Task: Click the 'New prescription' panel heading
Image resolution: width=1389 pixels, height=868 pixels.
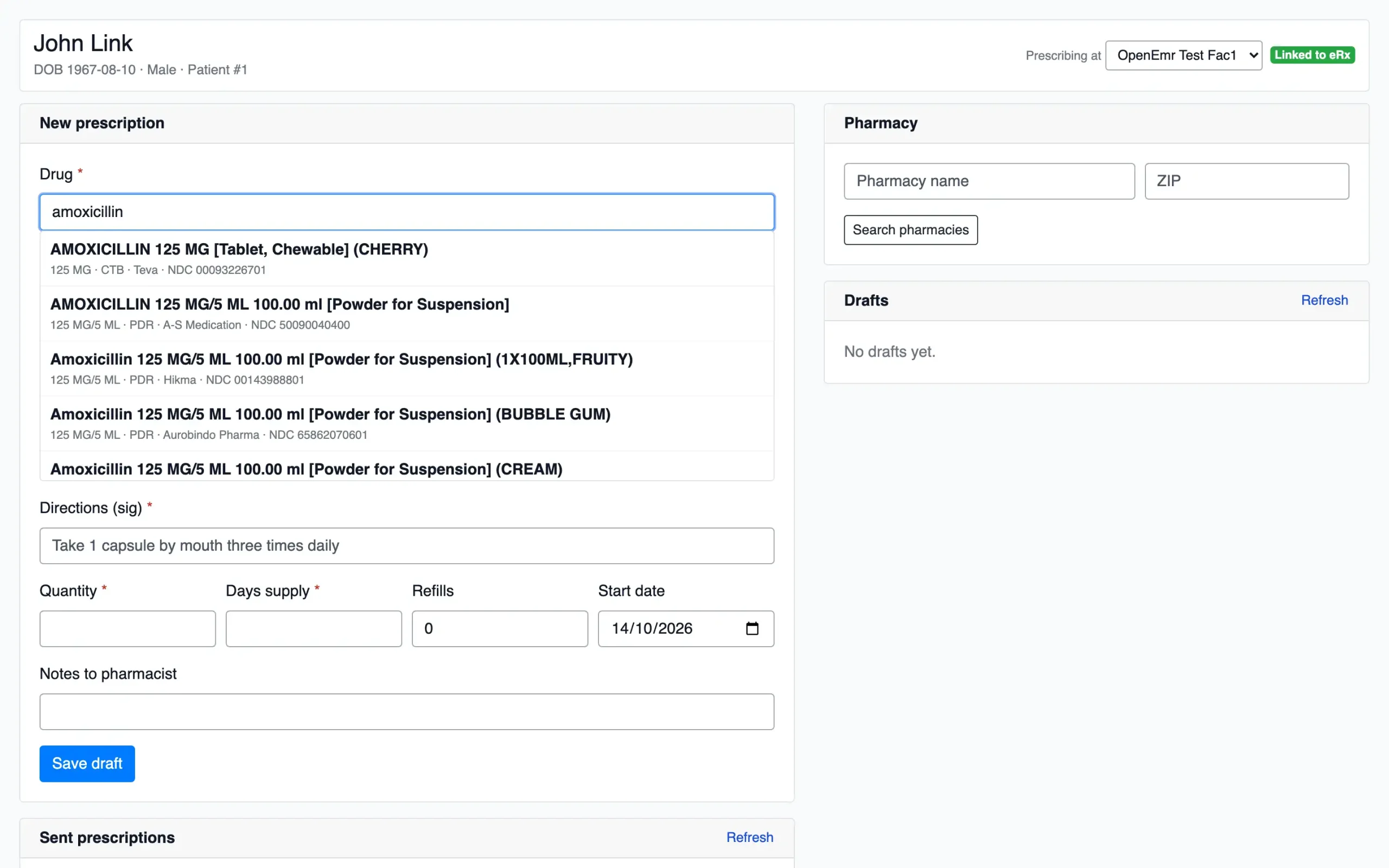Action: (x=102, y=123)
